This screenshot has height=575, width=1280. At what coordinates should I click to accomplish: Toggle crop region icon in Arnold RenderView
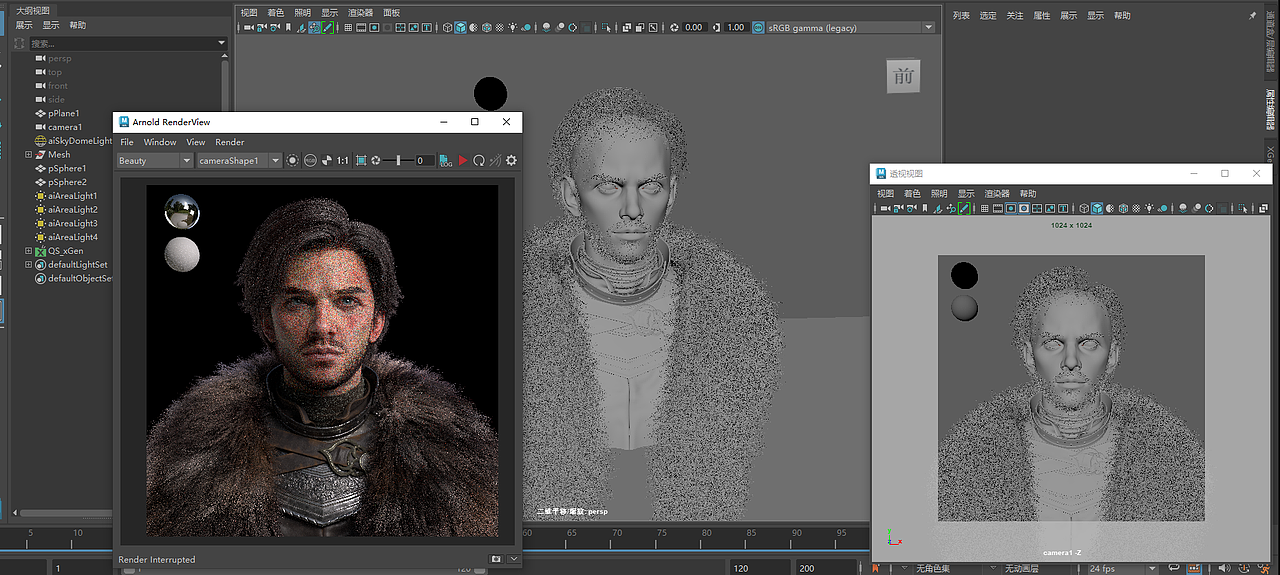(361, 160)
